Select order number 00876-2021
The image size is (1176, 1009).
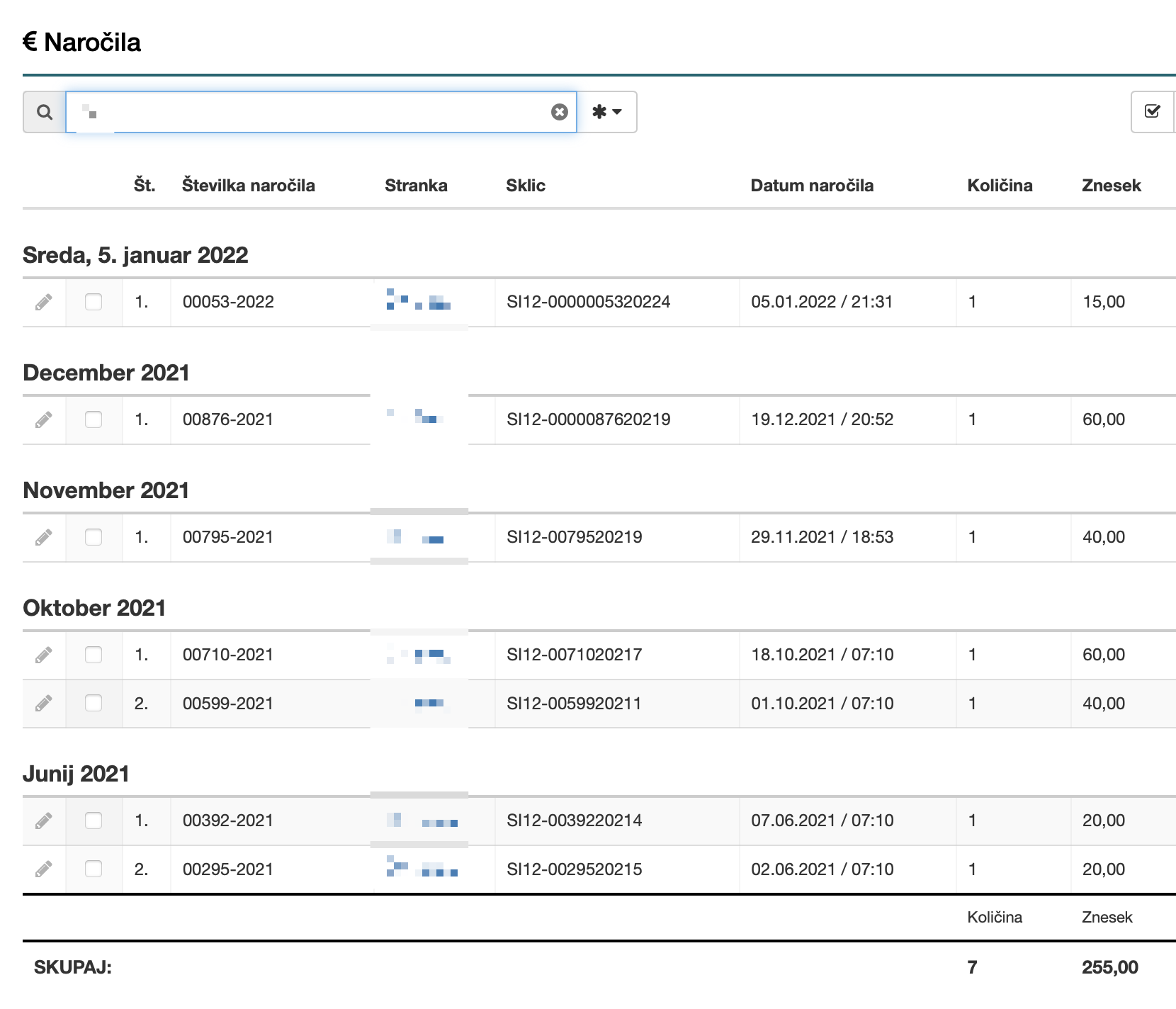coord(228,419)
